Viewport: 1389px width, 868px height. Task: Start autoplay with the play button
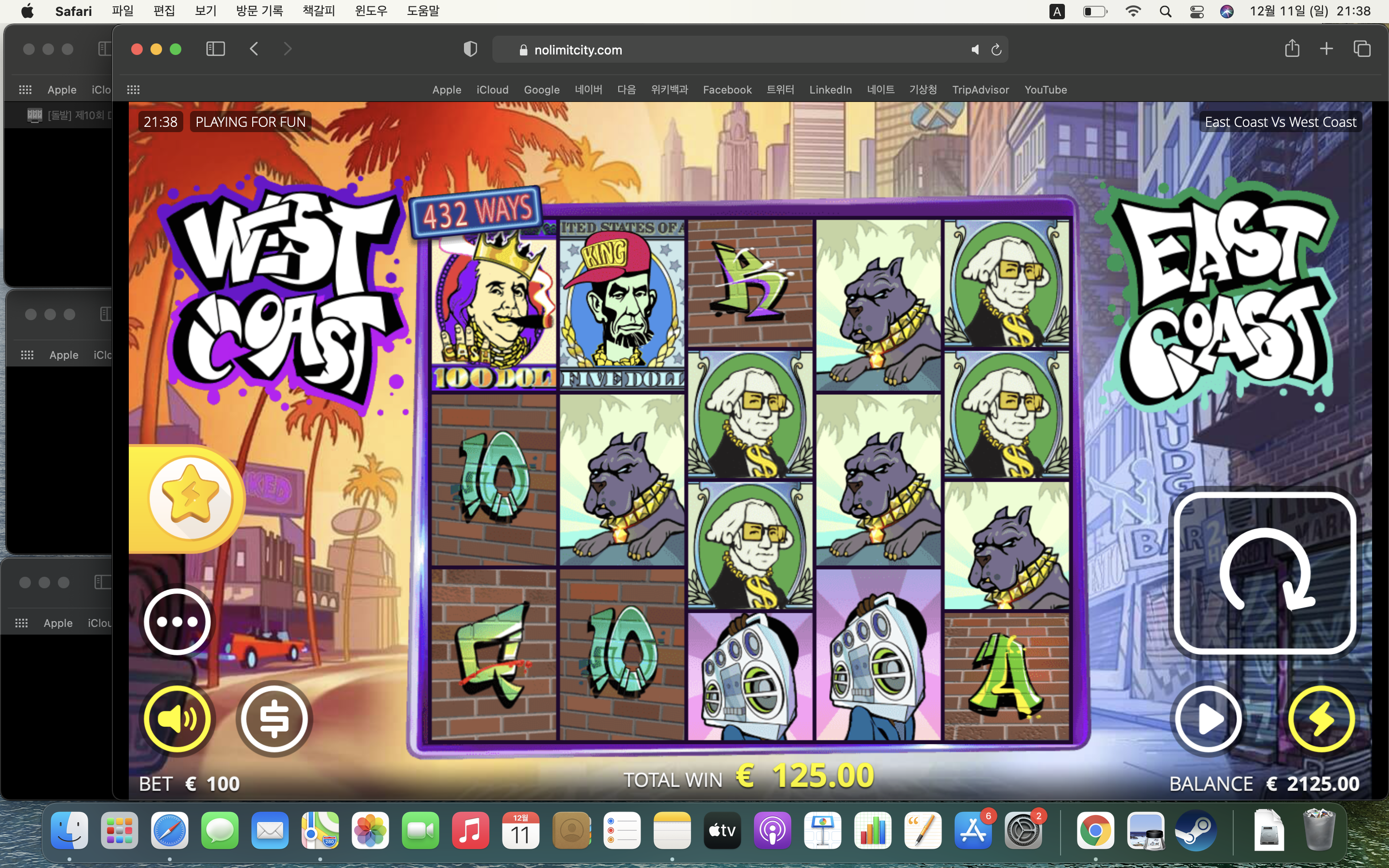(x=1208, y=719)
